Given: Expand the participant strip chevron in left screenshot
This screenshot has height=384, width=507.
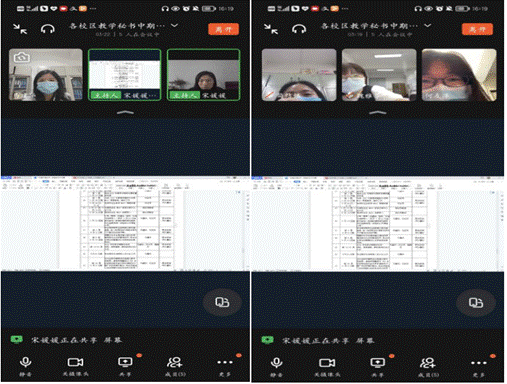Looking at the screenshot, I should [125, 113].
